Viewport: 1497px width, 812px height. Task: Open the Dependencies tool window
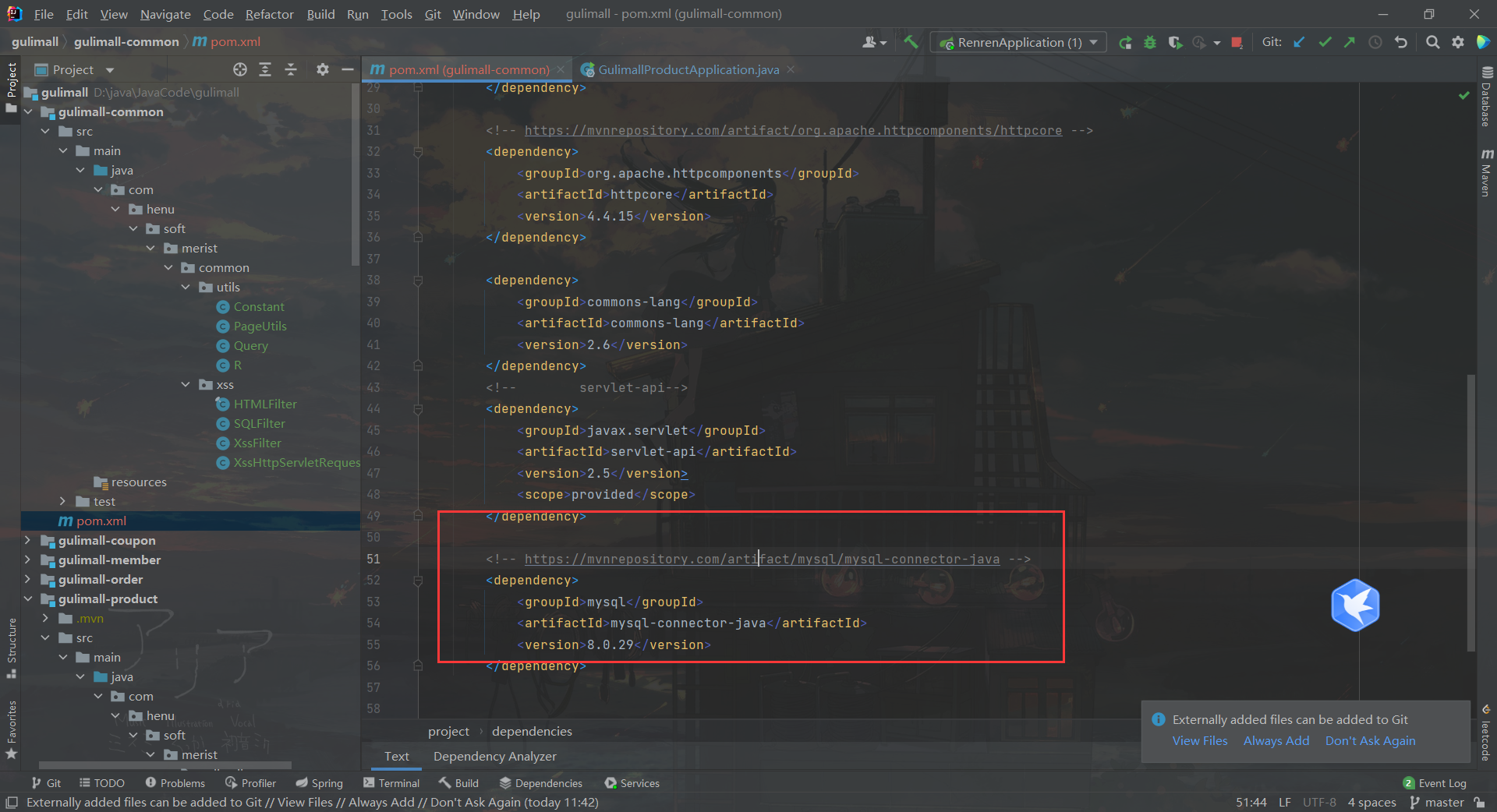click(x=541, y=783)
